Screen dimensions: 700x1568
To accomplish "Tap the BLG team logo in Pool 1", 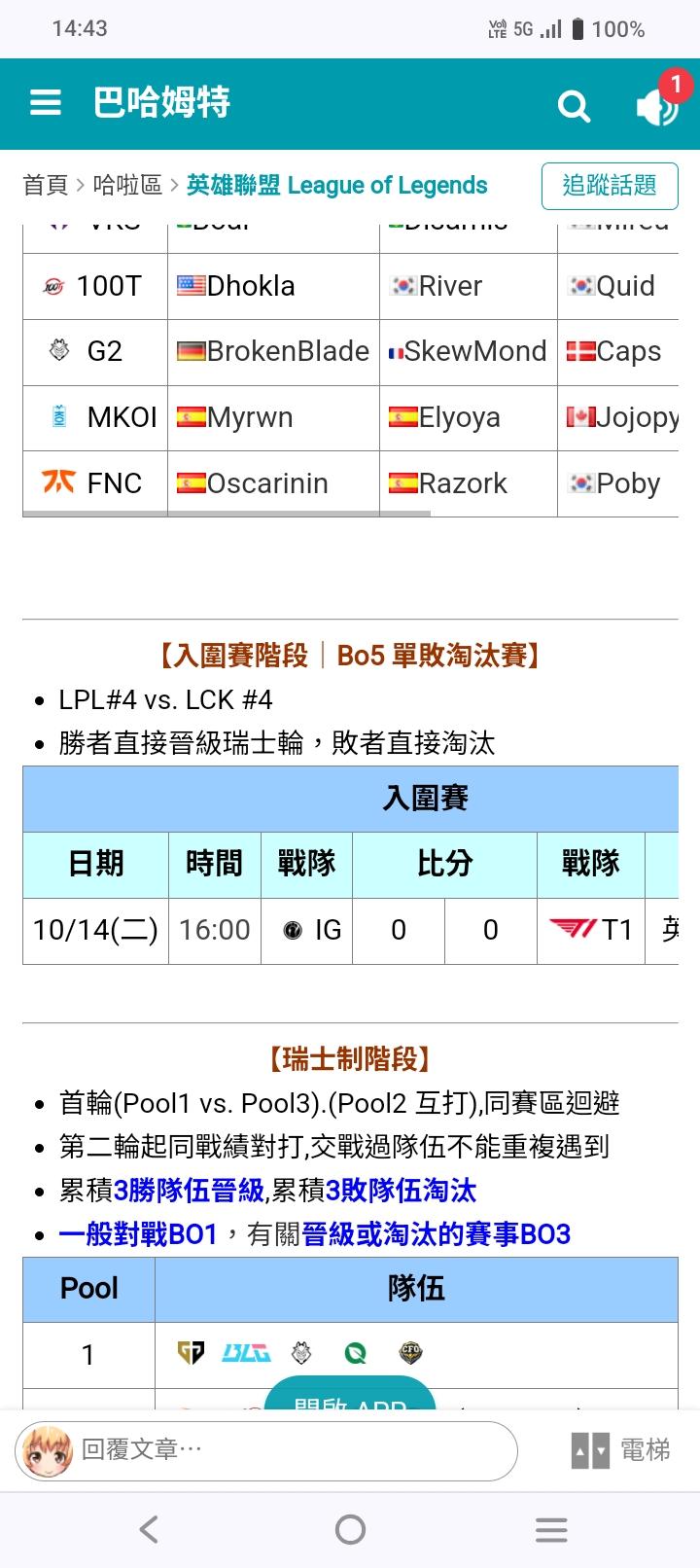I will [246, 1353].
